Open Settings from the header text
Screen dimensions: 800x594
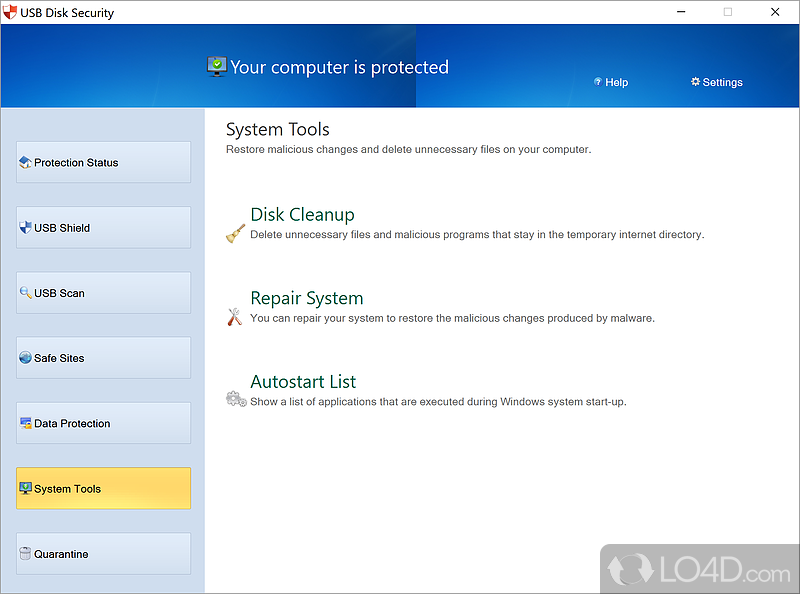click(723, 82)
